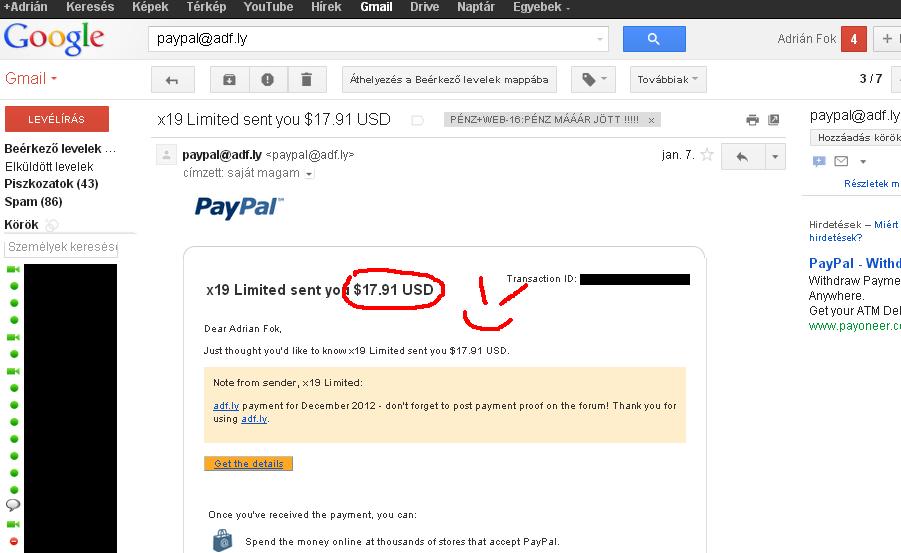Delete the email using trash icon
The height and width of the screenshot is (553, 901).
tap(307, 79)
